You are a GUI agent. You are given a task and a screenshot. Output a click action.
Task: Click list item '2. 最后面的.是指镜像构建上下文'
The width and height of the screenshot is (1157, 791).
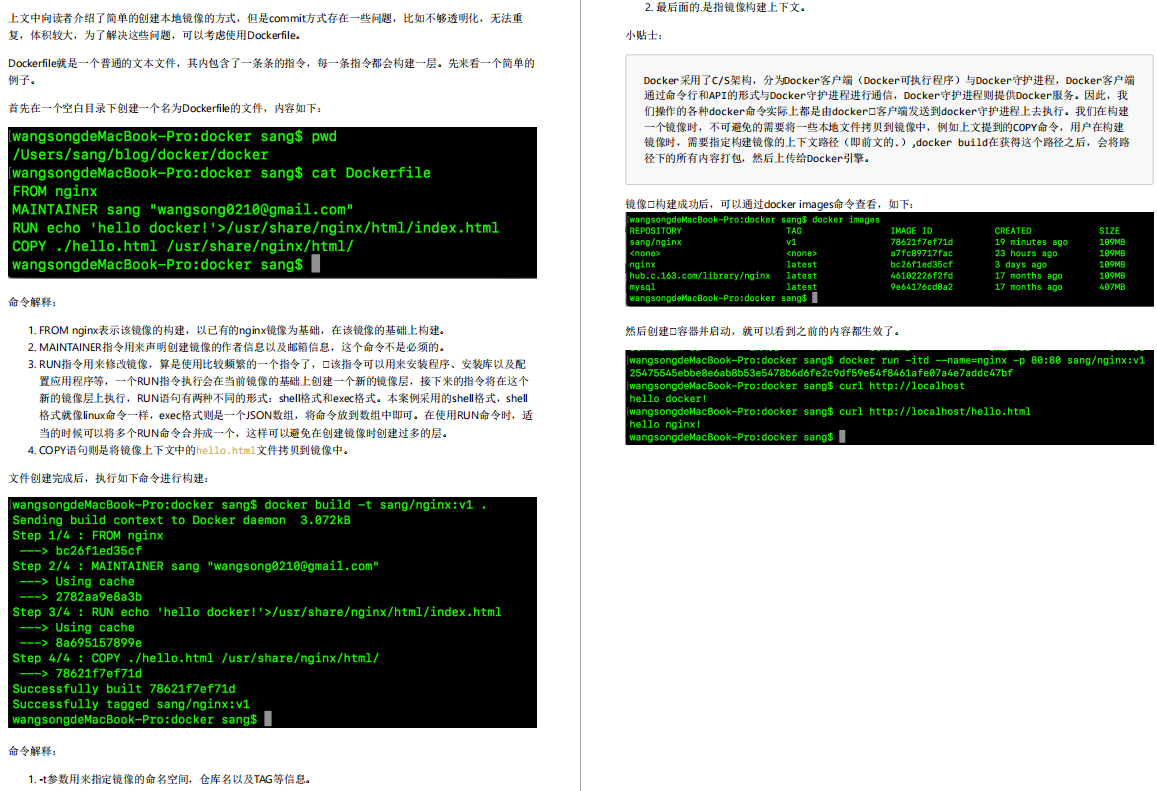[x=725, y=7]
